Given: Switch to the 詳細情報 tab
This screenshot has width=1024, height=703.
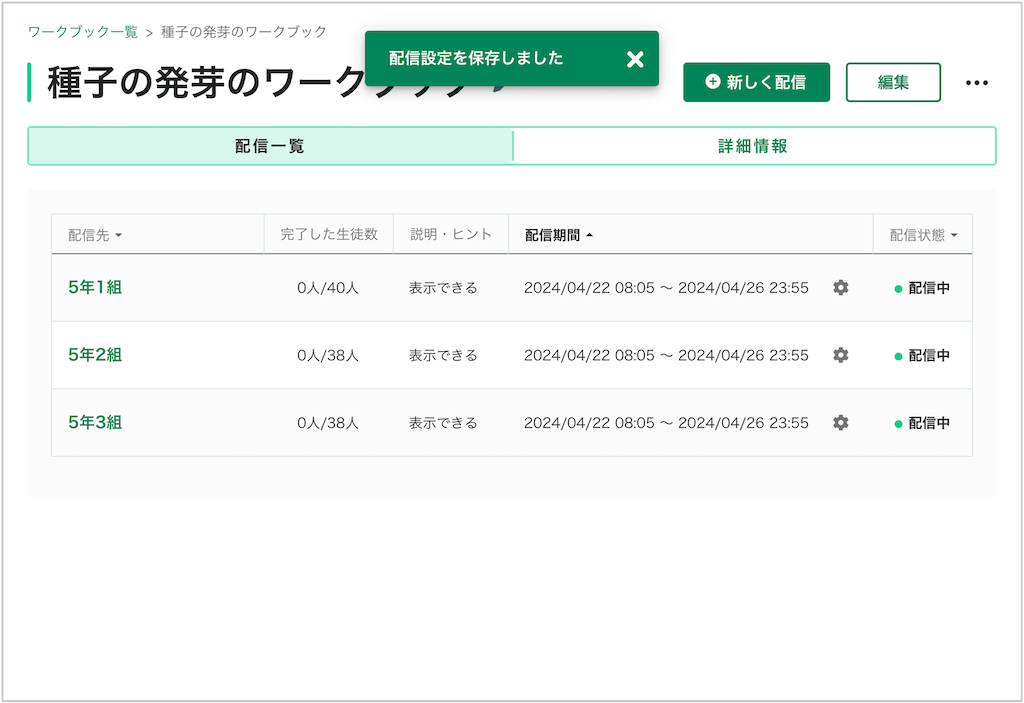Looking at the screenshot, I should coord(754,146).
